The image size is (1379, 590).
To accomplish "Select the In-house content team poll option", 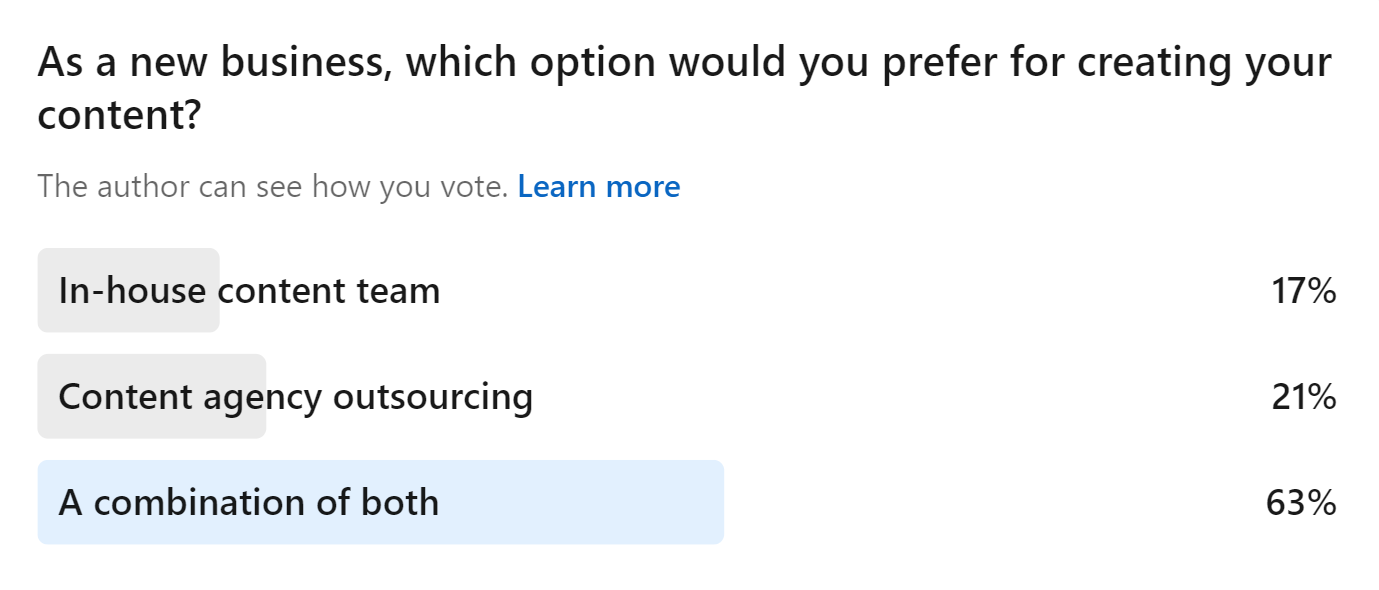I will coord(249,291).
